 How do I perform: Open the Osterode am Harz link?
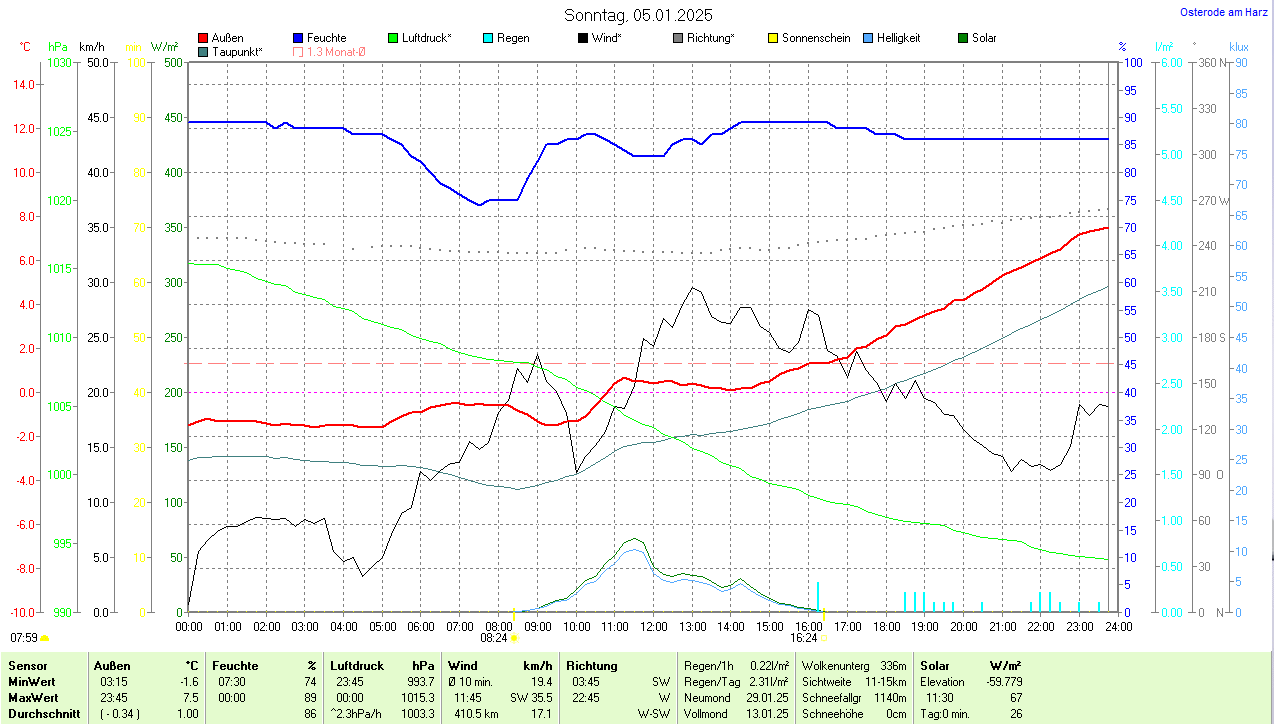coord(1226,12)
